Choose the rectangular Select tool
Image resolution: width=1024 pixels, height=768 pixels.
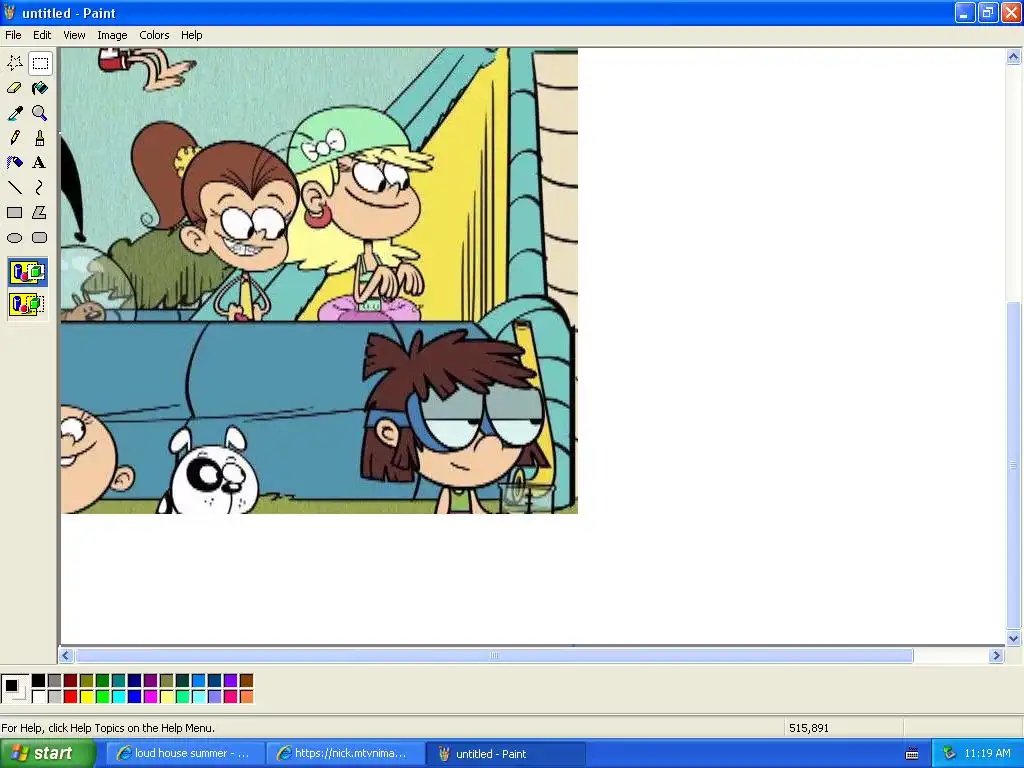(x=40, y=63)
